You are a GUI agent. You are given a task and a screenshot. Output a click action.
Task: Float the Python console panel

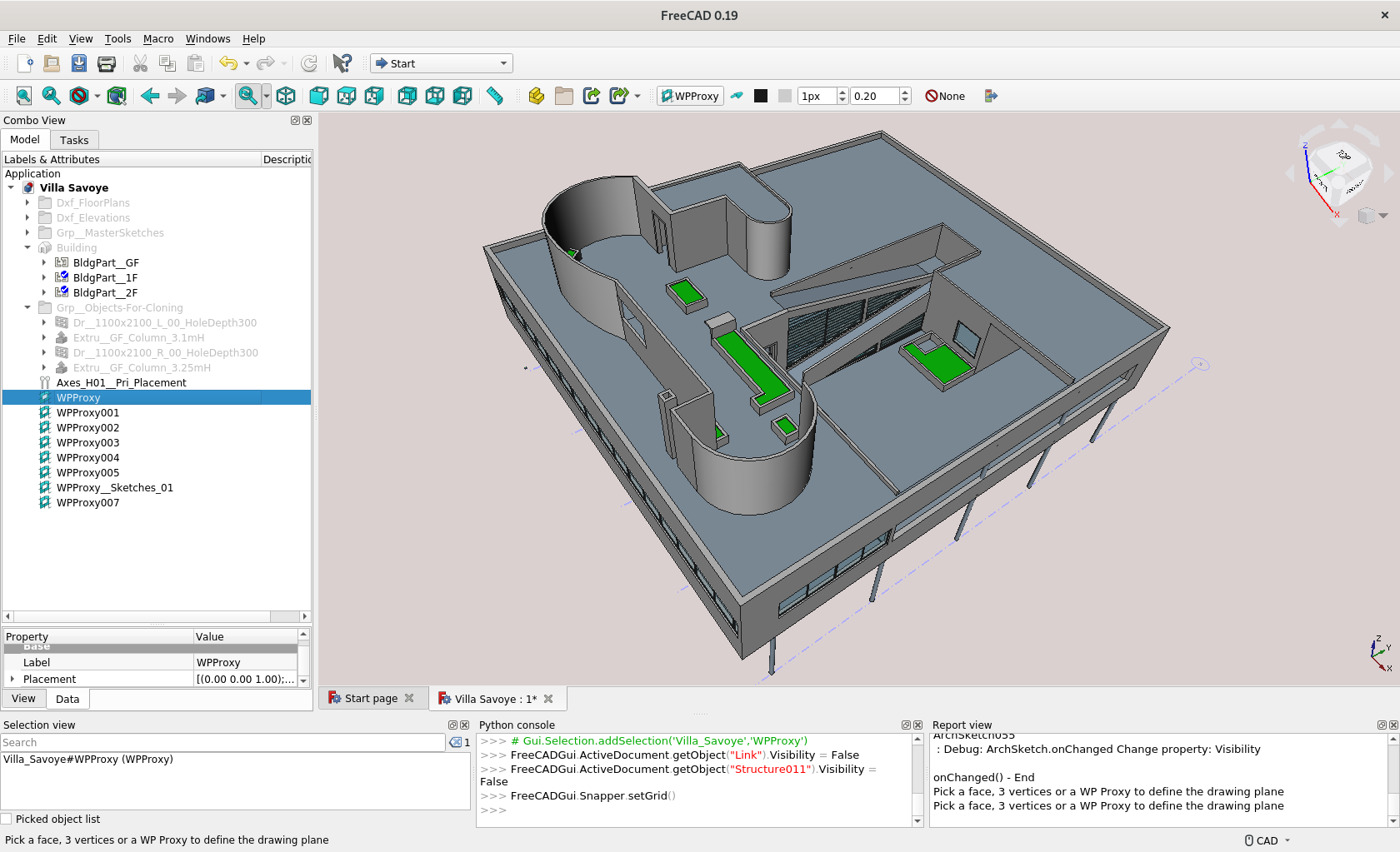pos(906,725)
